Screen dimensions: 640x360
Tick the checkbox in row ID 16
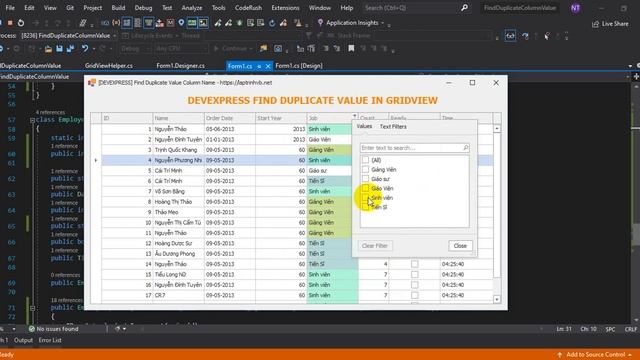pos(415,285)
